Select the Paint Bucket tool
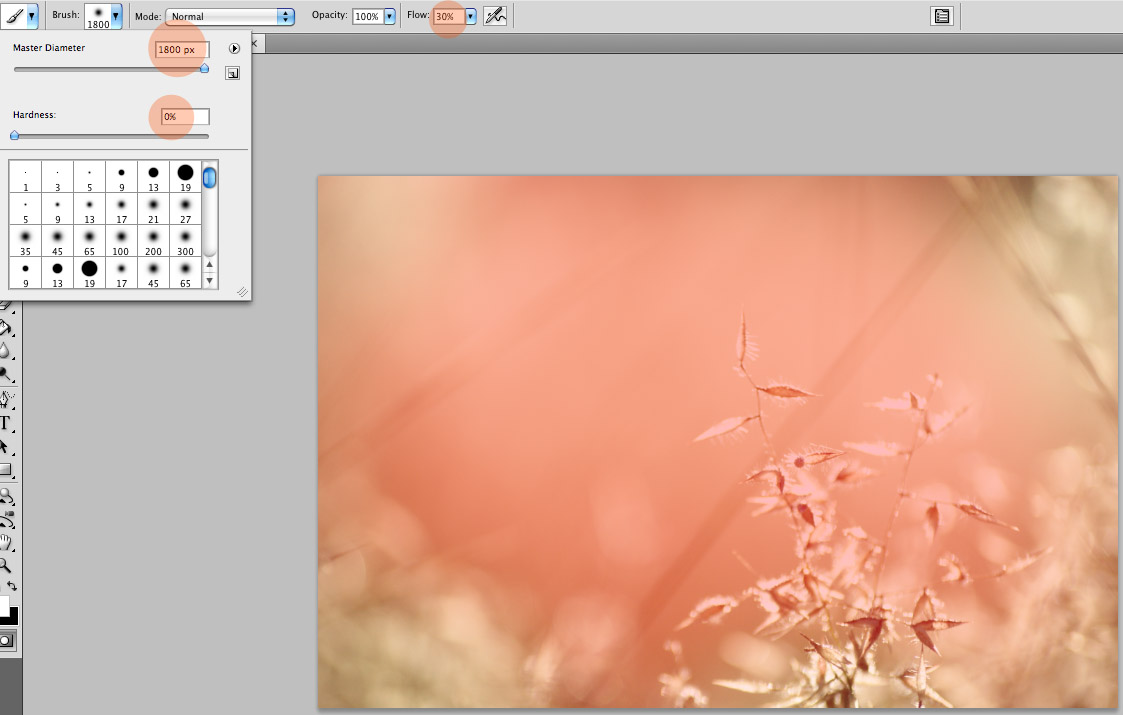The width and height of the screenshot is (1123, 715). 6,329
